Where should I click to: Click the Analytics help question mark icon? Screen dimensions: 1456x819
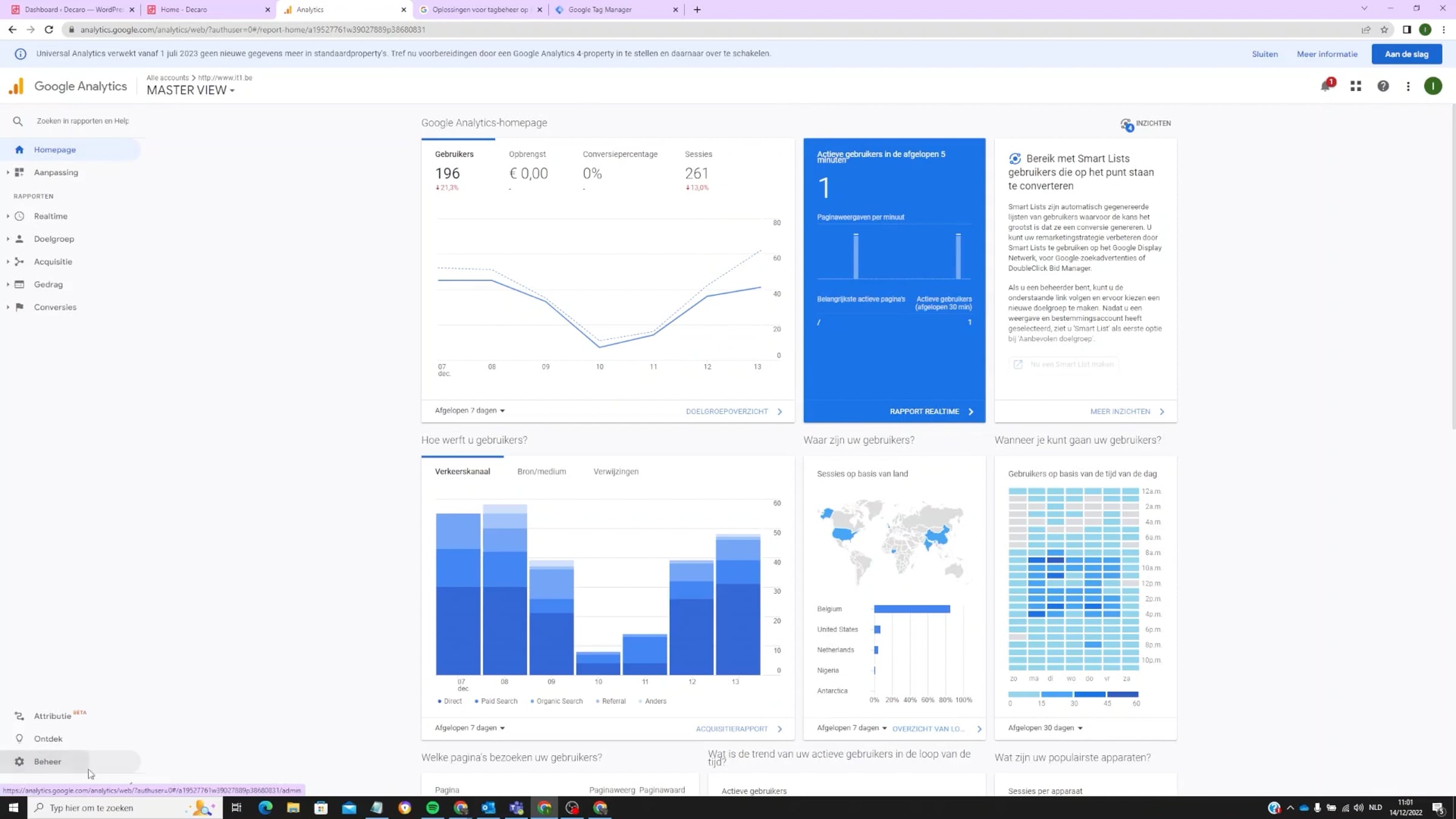[x=1383, y=86]
